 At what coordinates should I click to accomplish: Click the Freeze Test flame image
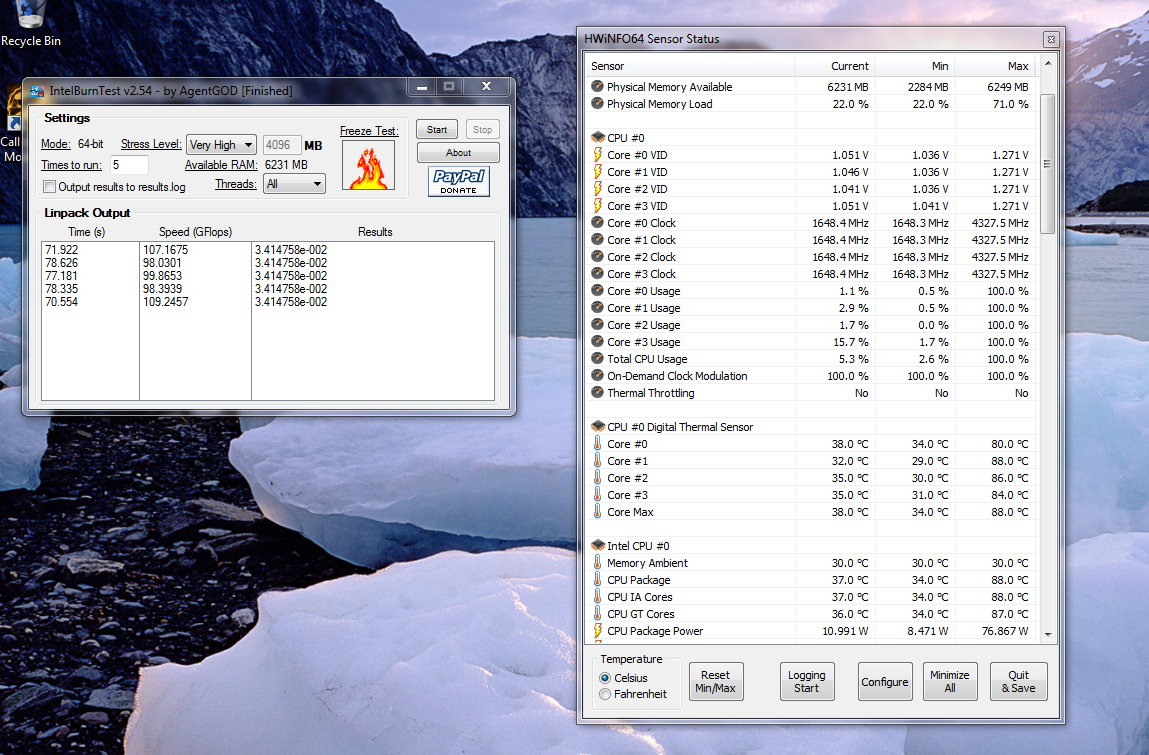pyautogui.click(x=369, y=166)
